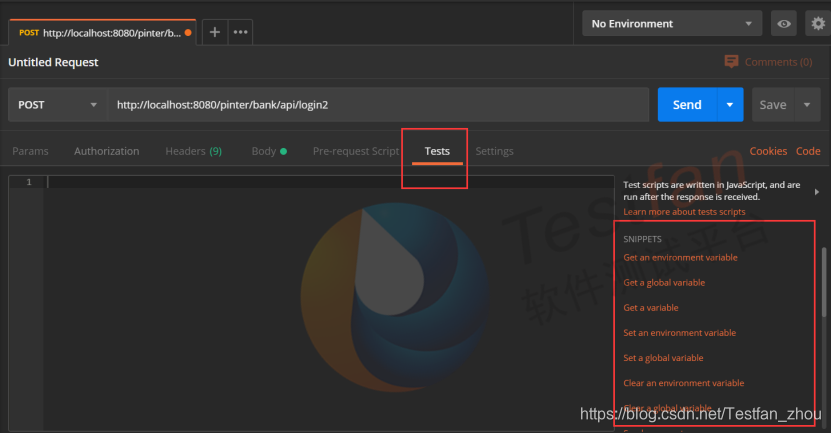
Task: Insert Get a variable snippet
Action: (651, 307)
